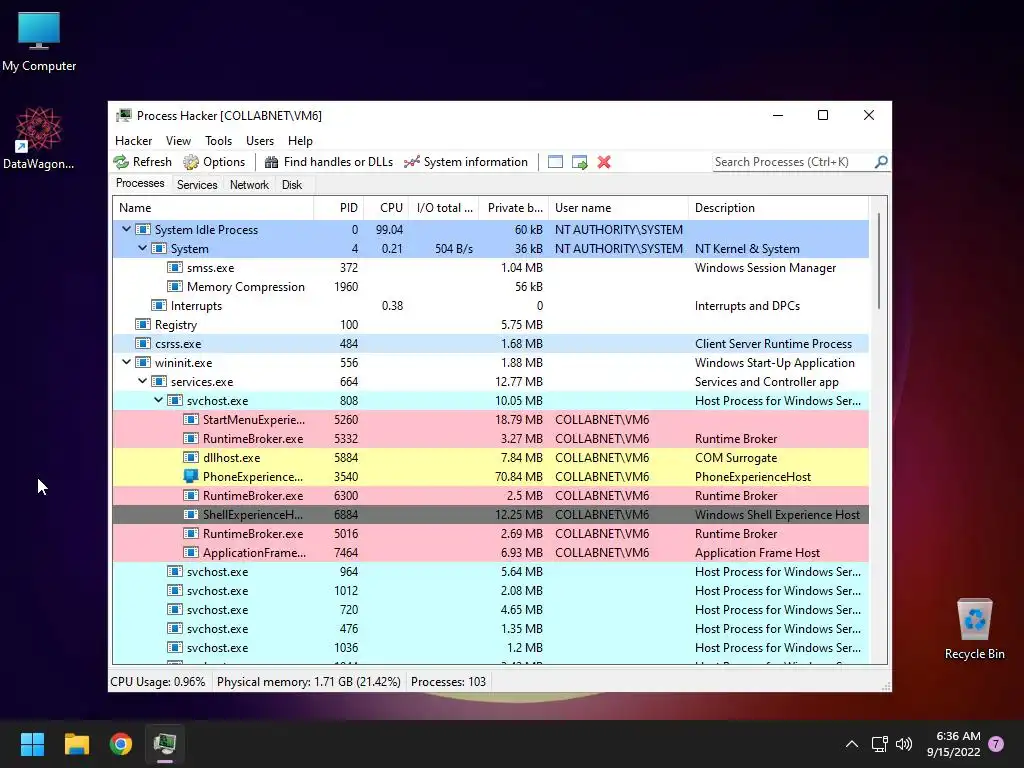Sort by the PID column header

(338, 208)
